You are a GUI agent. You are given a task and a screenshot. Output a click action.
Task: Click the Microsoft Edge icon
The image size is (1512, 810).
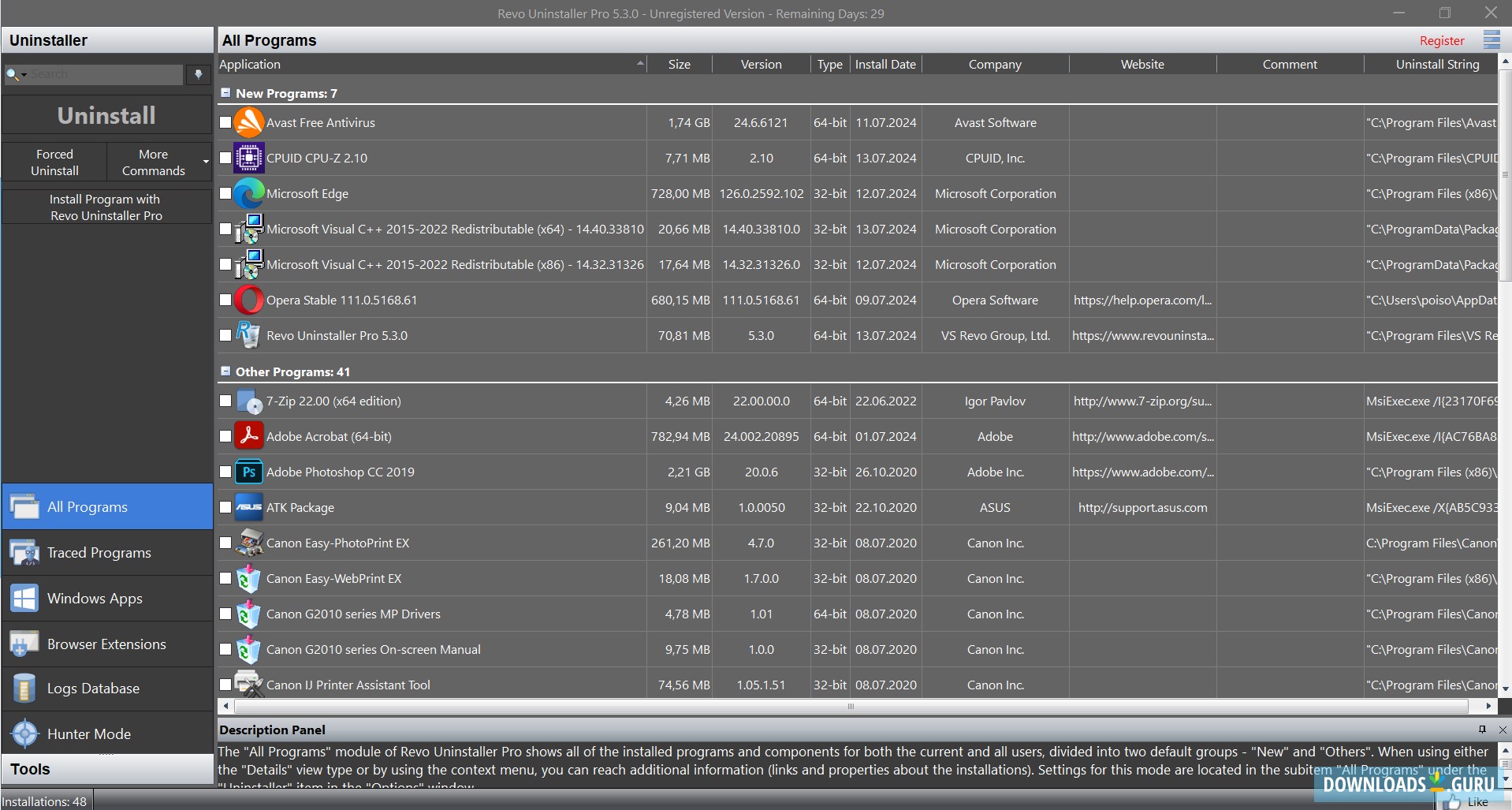coord(248,193)
